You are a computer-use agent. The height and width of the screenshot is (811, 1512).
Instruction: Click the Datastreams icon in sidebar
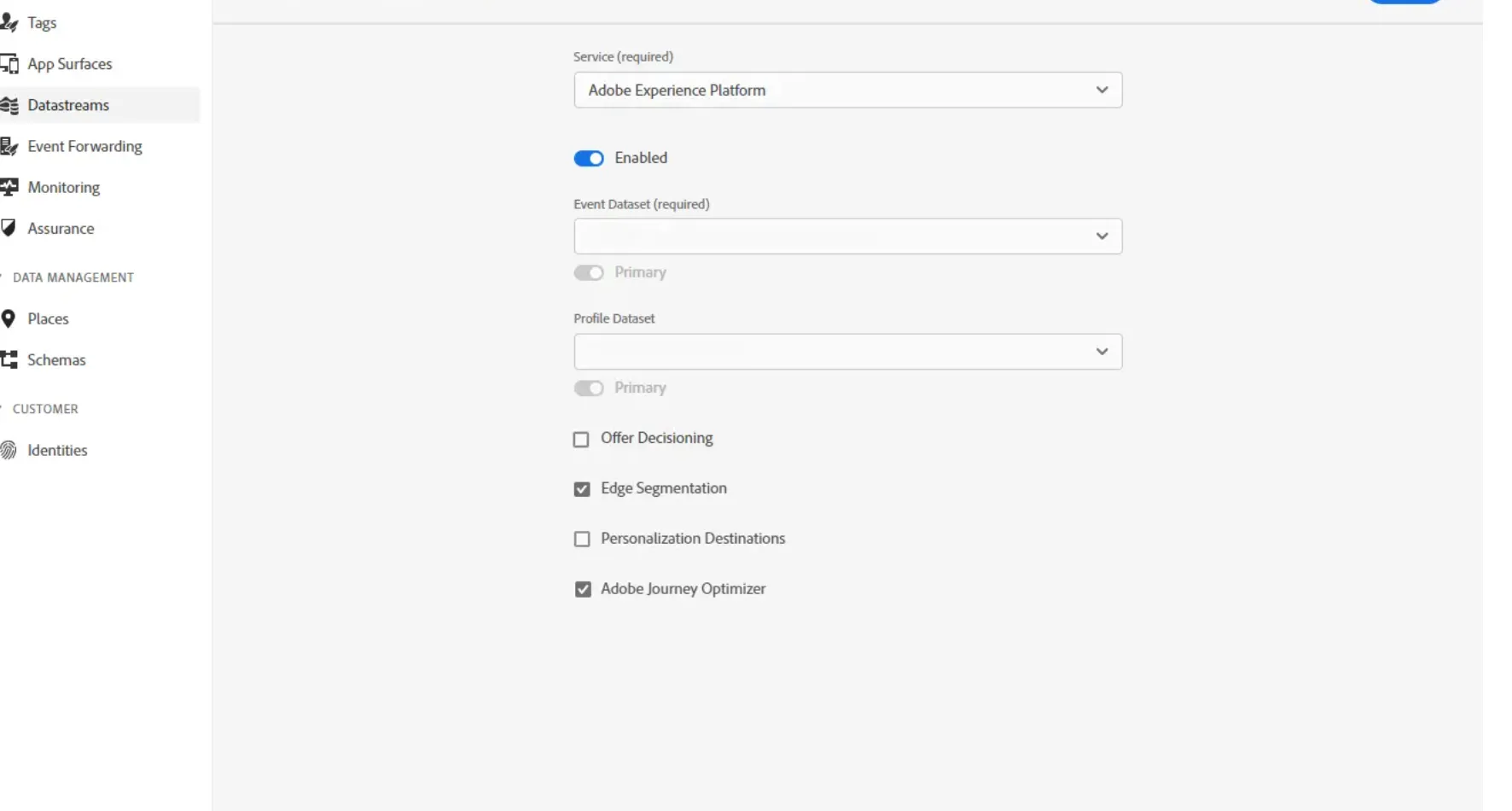click(x=9, y=105)
